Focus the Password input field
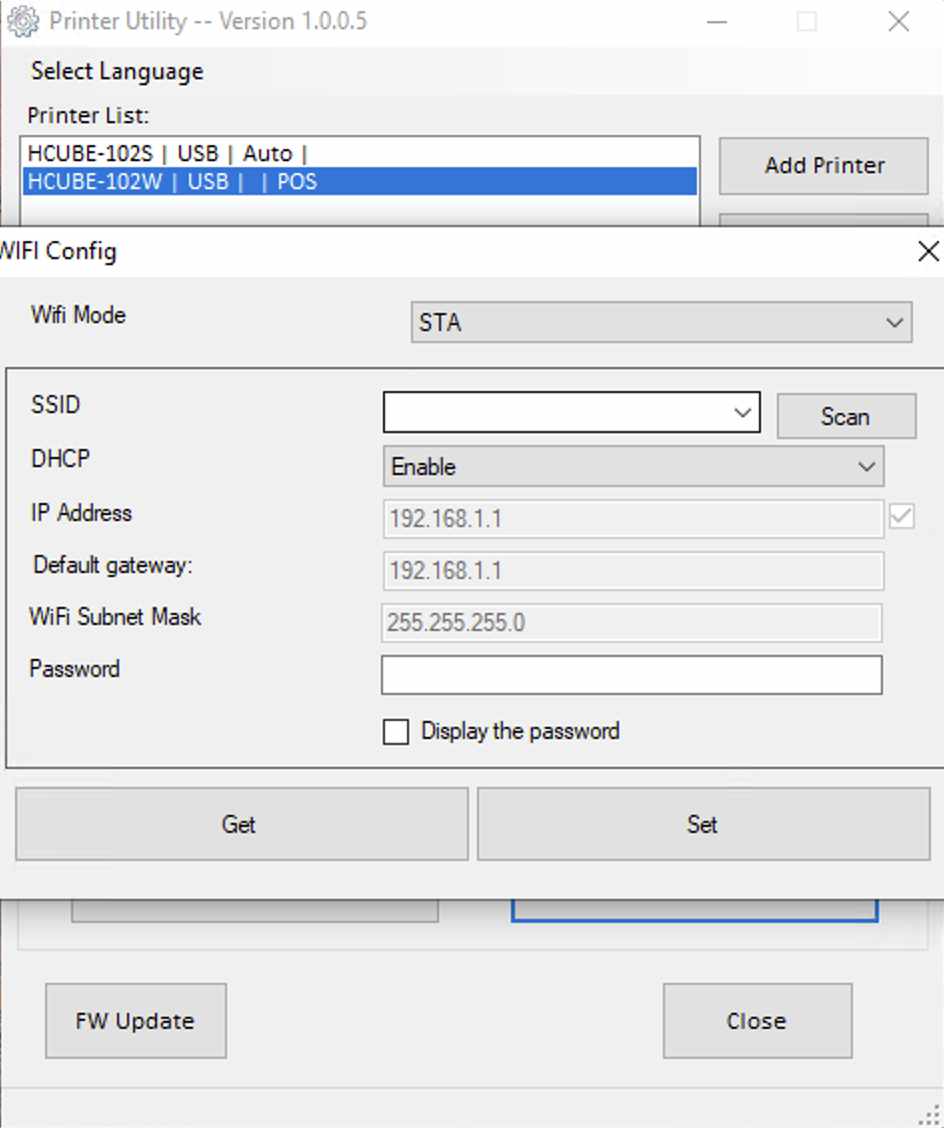Image resolution: width=944 pixels, height=1128 pixels. (632, 675)
